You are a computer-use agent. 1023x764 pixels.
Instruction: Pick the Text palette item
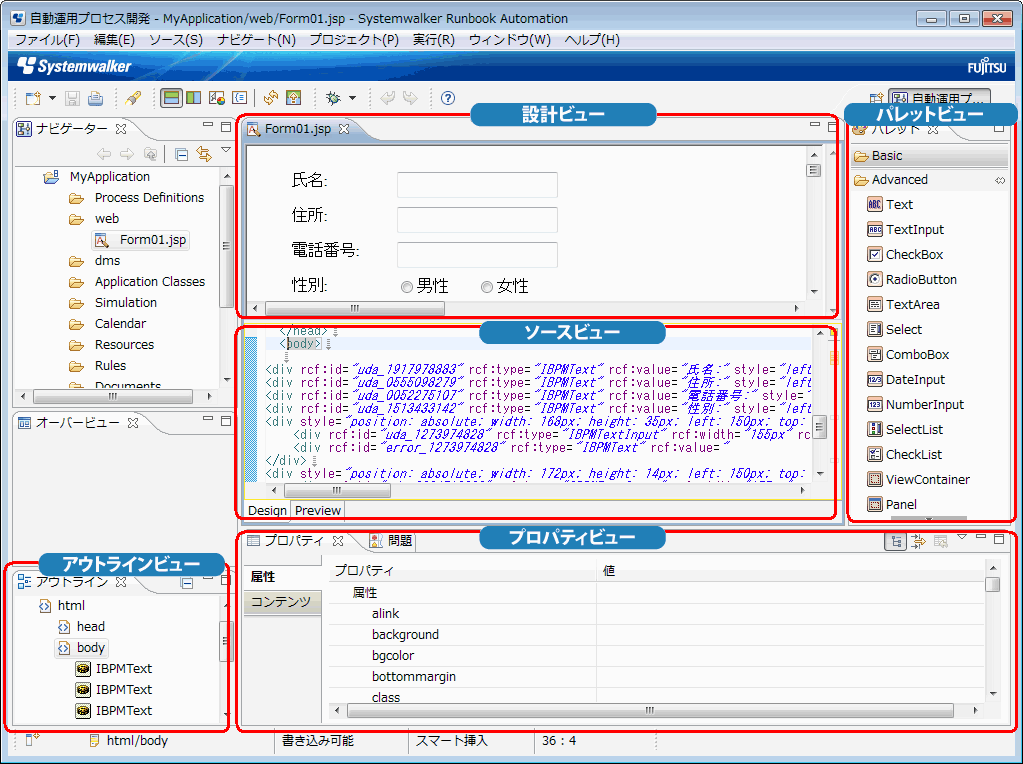pyautogui.click(x=890, y=205)
